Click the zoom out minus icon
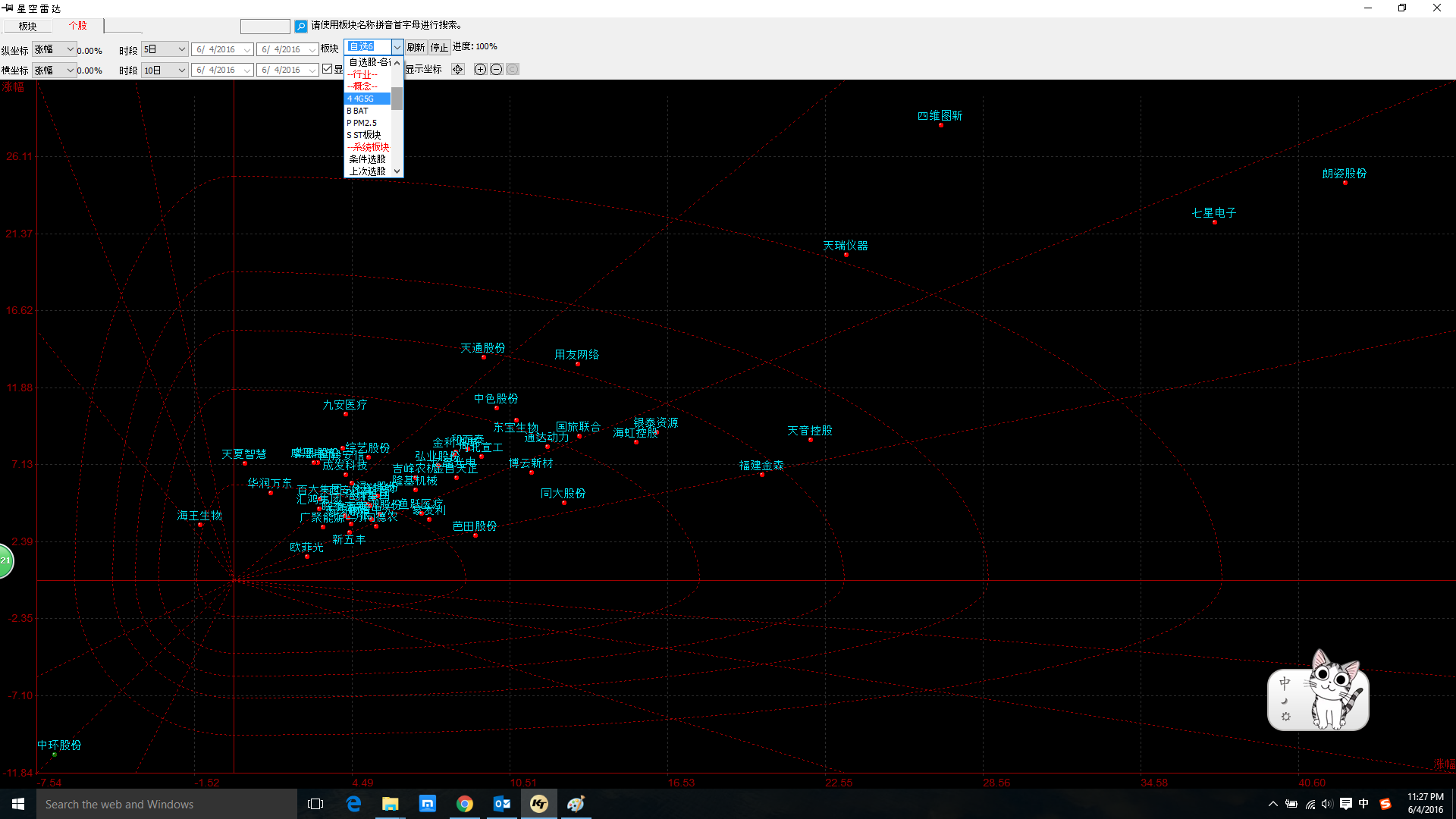 497,70
